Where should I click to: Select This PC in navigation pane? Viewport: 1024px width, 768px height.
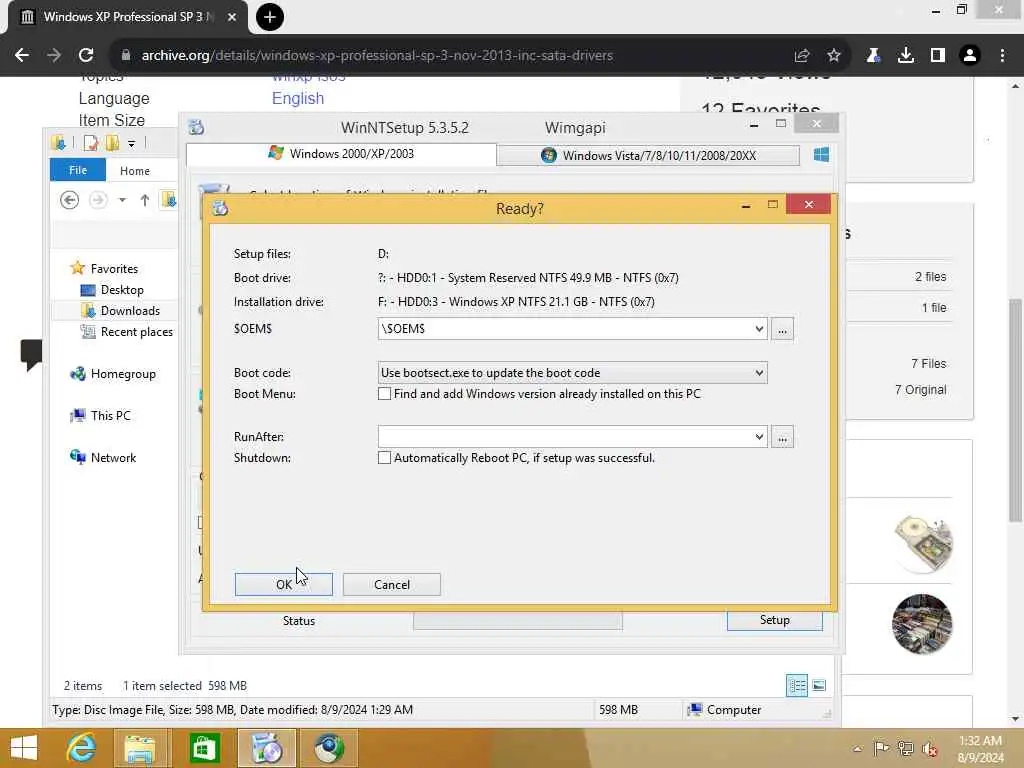[x=110, y=415]
